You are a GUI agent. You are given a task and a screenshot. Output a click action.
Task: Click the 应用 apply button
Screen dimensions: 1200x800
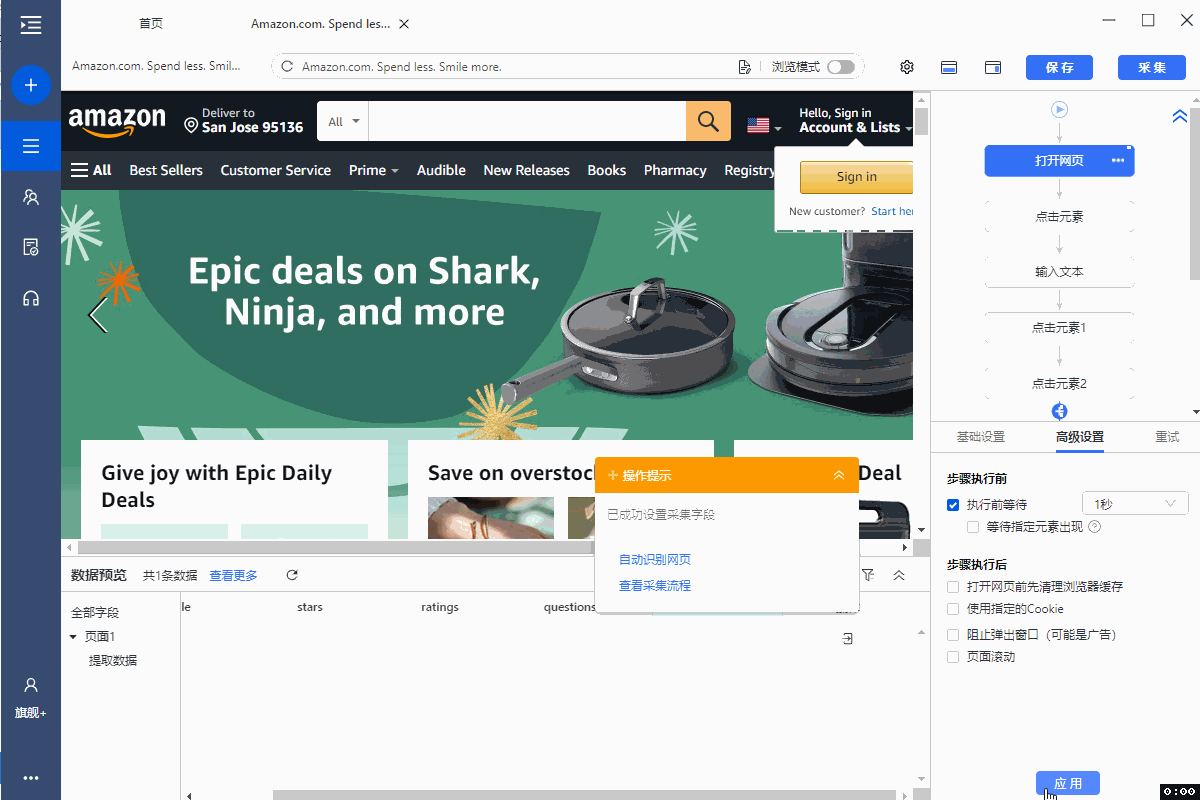click(1068, 784)
